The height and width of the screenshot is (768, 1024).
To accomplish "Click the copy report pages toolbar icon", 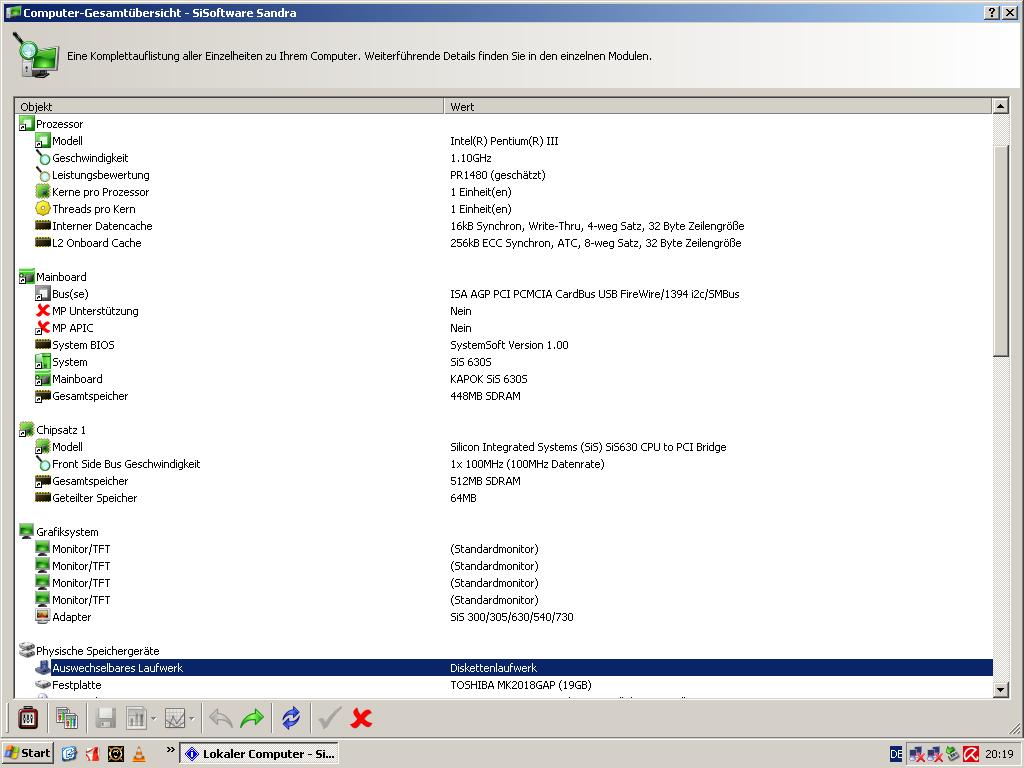I will (67, 718).
